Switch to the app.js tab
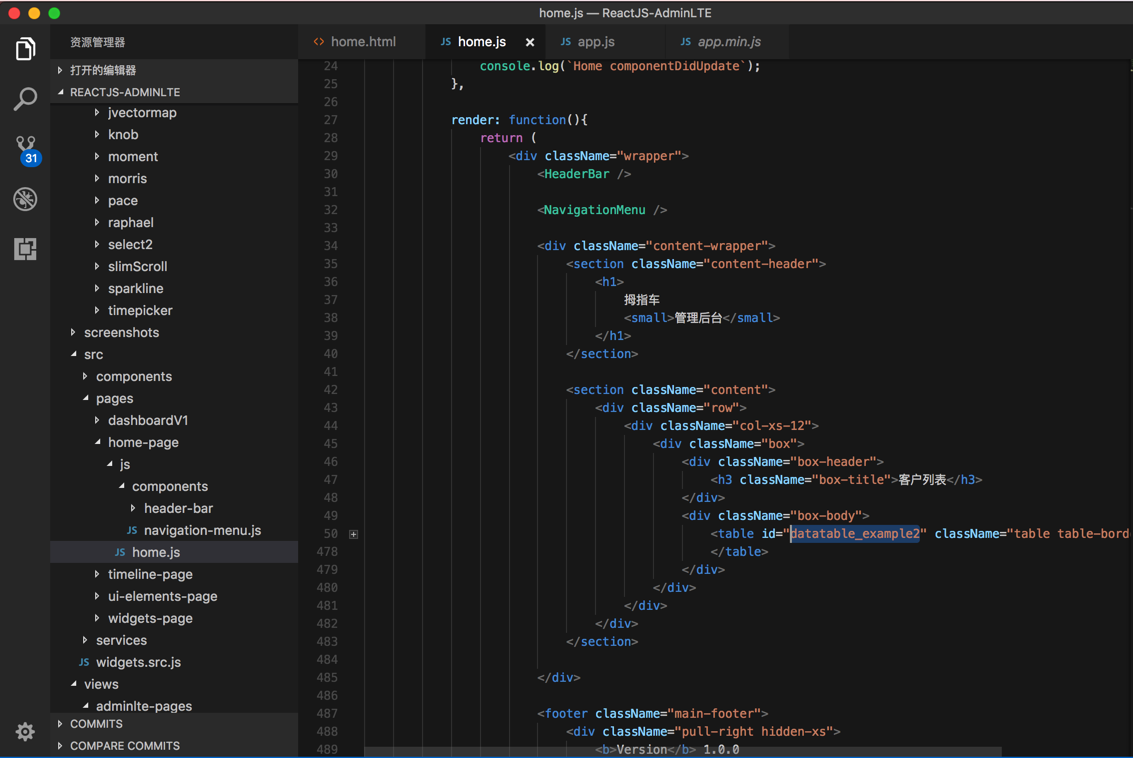The image size is (1133, 758). pos(595,42)
